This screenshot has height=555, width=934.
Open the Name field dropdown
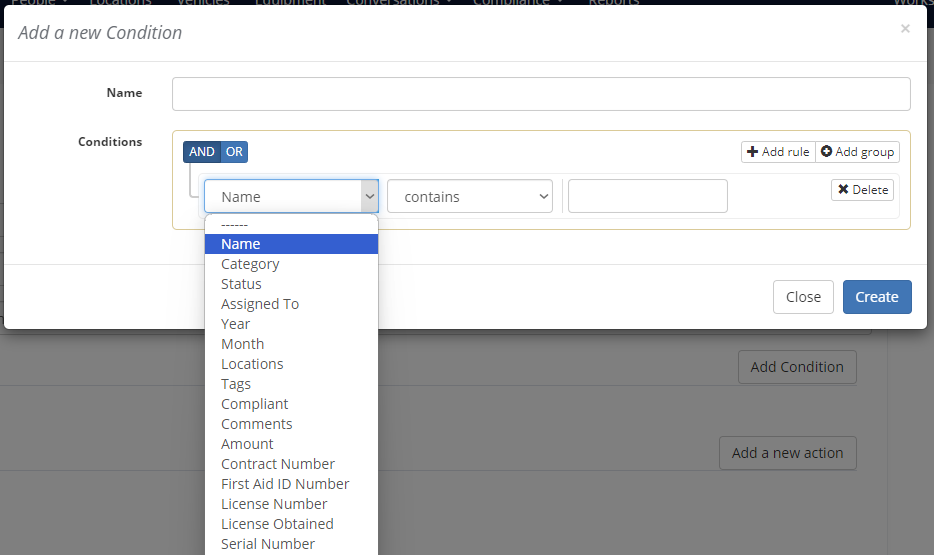point(291,196)
